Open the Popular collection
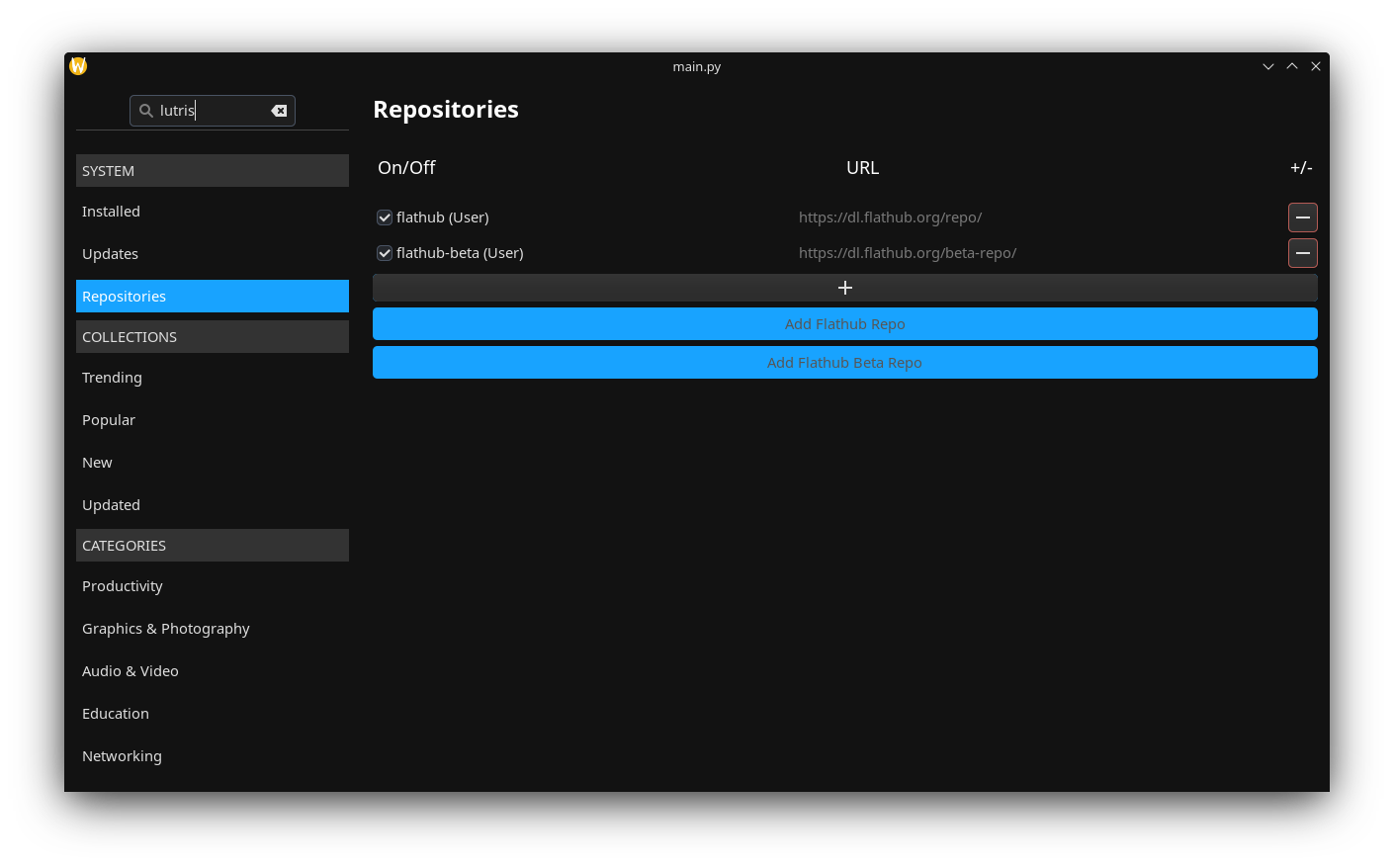The width and height of the screenshot is (1394, 868). click(x=109, y=420)
